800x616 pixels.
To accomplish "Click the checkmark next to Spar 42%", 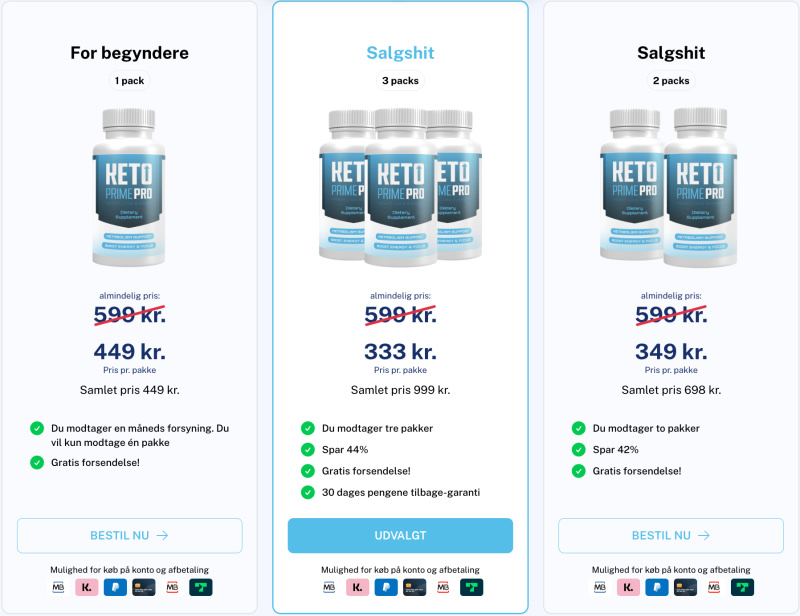I will (579, 450).
